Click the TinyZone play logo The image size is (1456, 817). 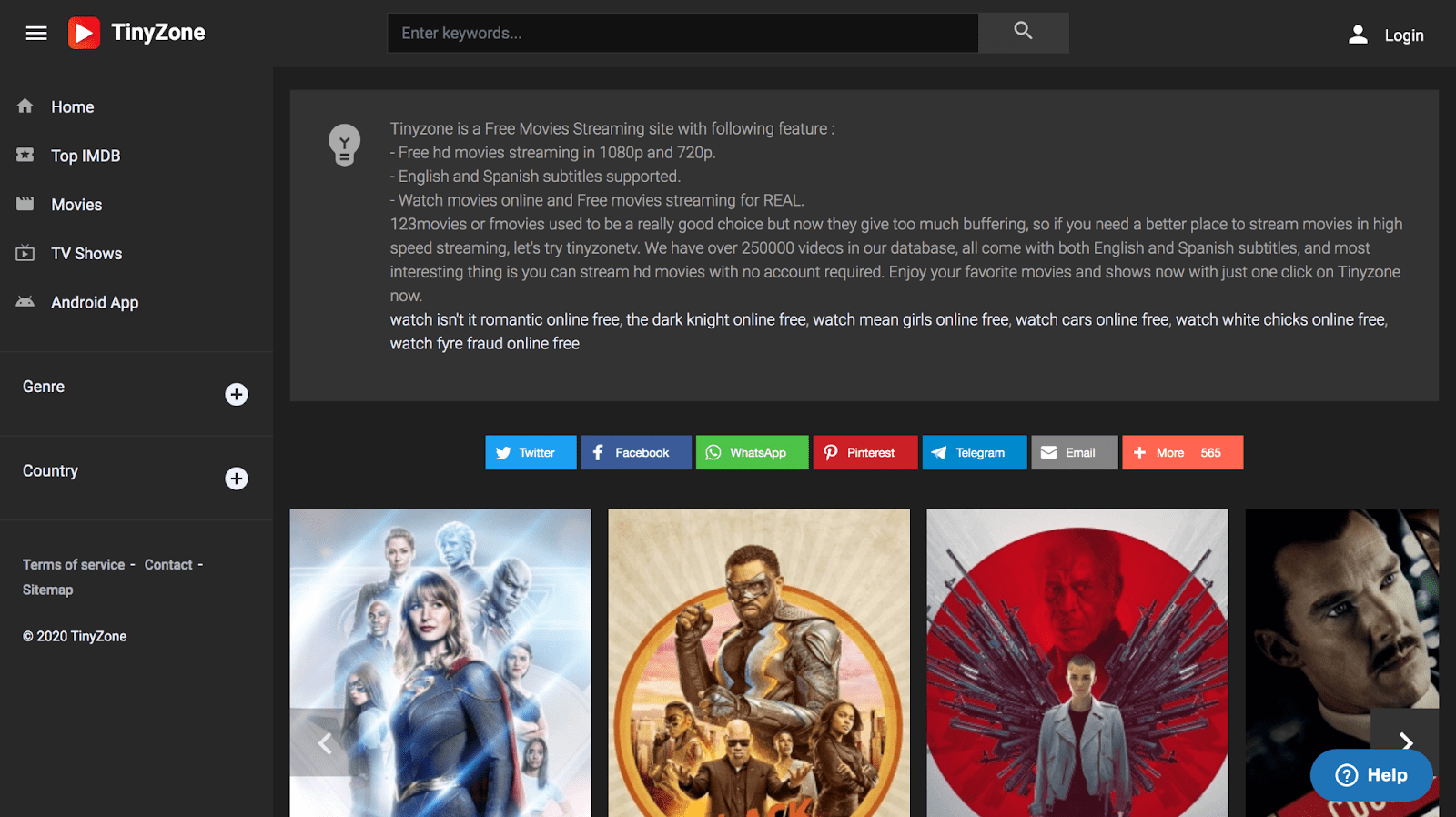click(84, 33)
